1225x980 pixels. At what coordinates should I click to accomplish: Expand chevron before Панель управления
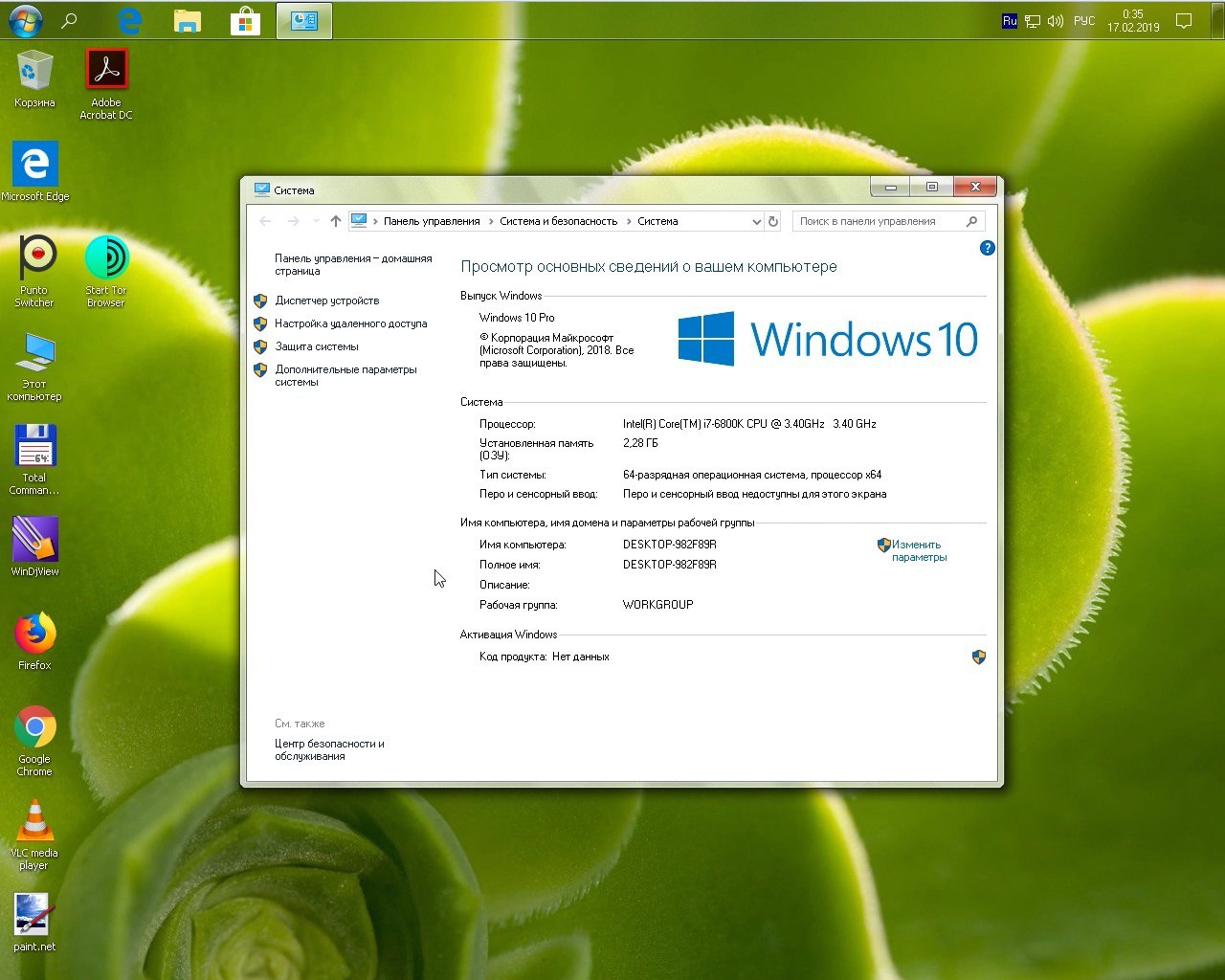pyautogui.click(x=375, y=221)
